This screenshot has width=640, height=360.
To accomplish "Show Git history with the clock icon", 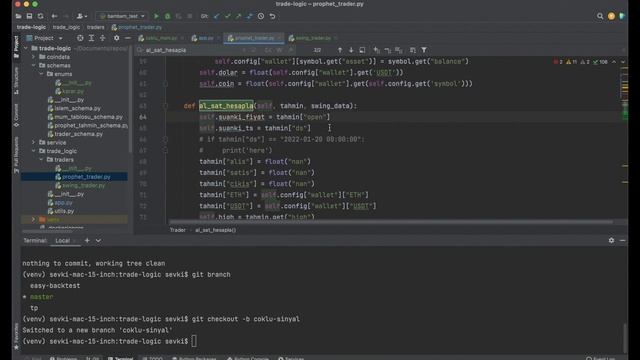I will click(261, 16).
